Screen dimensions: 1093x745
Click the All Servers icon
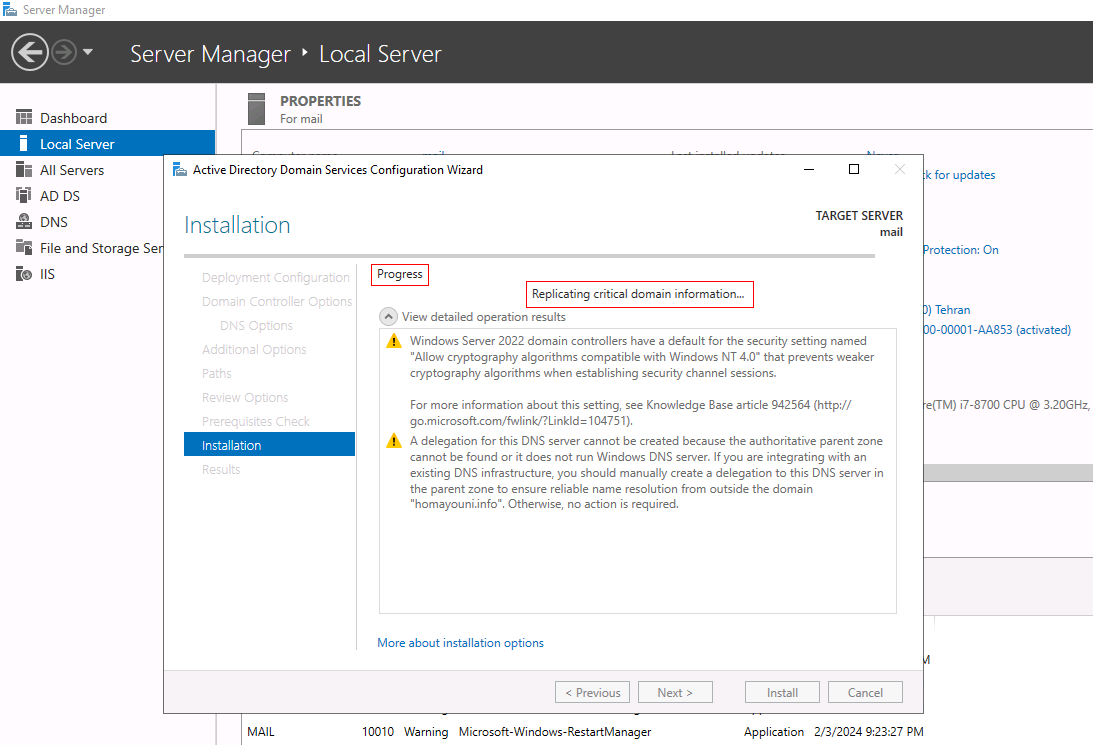pyautogui.click(x=24, y=169)
